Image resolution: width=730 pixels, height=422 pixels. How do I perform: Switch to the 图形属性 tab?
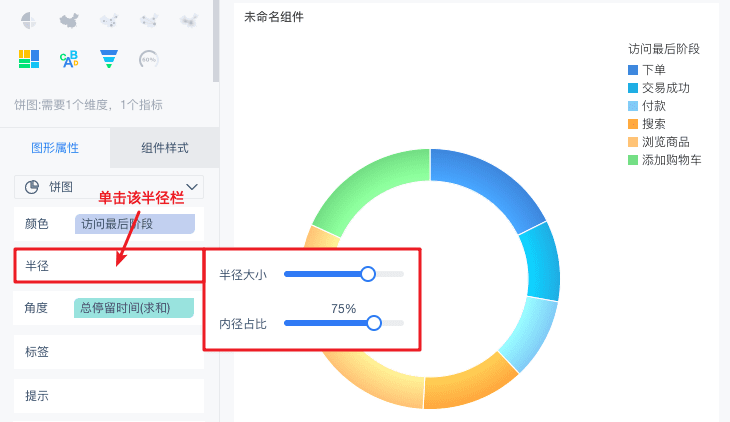point(55,148)
